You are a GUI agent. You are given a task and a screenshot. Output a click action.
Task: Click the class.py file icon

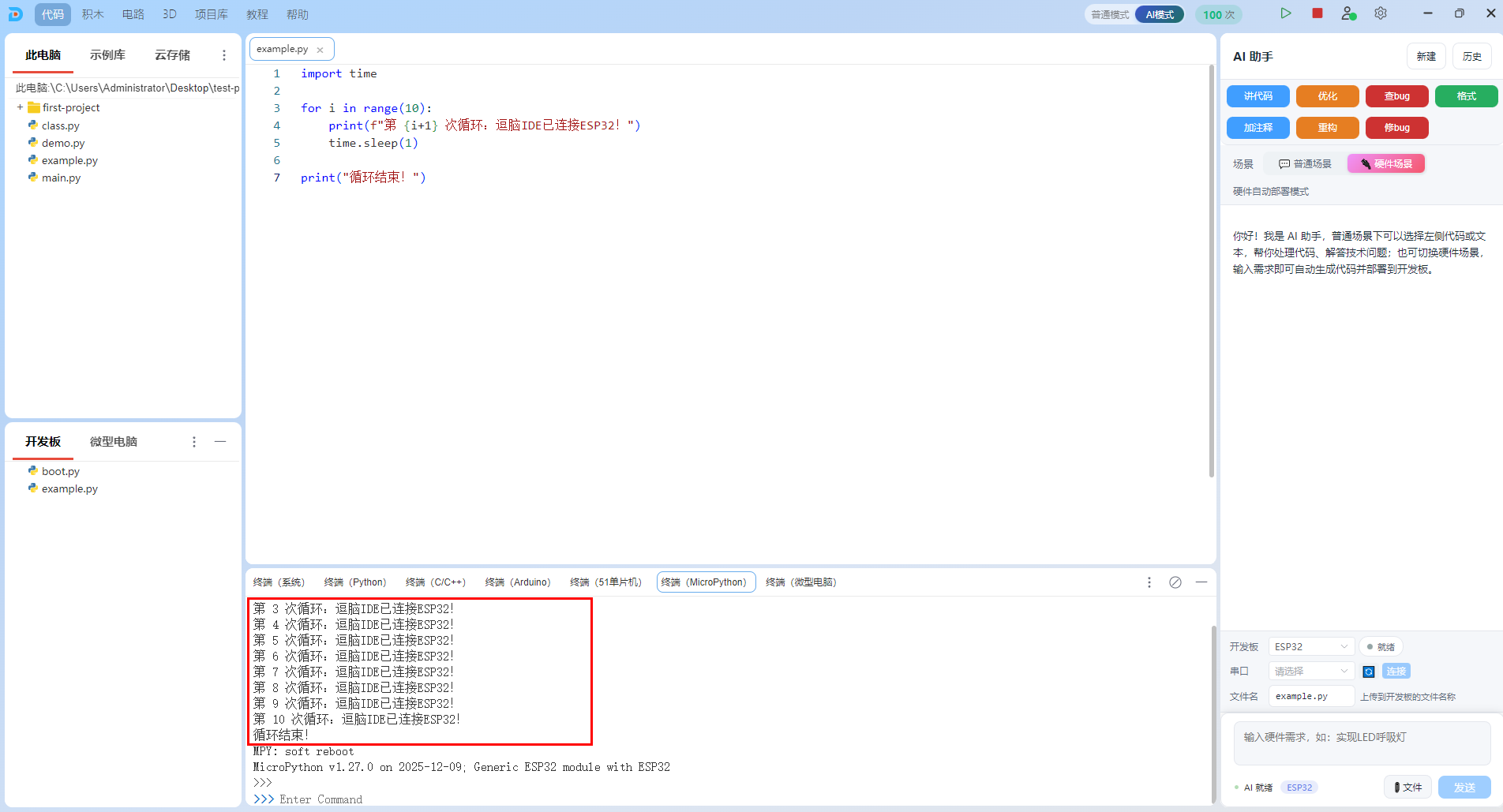tap(33, 125)
